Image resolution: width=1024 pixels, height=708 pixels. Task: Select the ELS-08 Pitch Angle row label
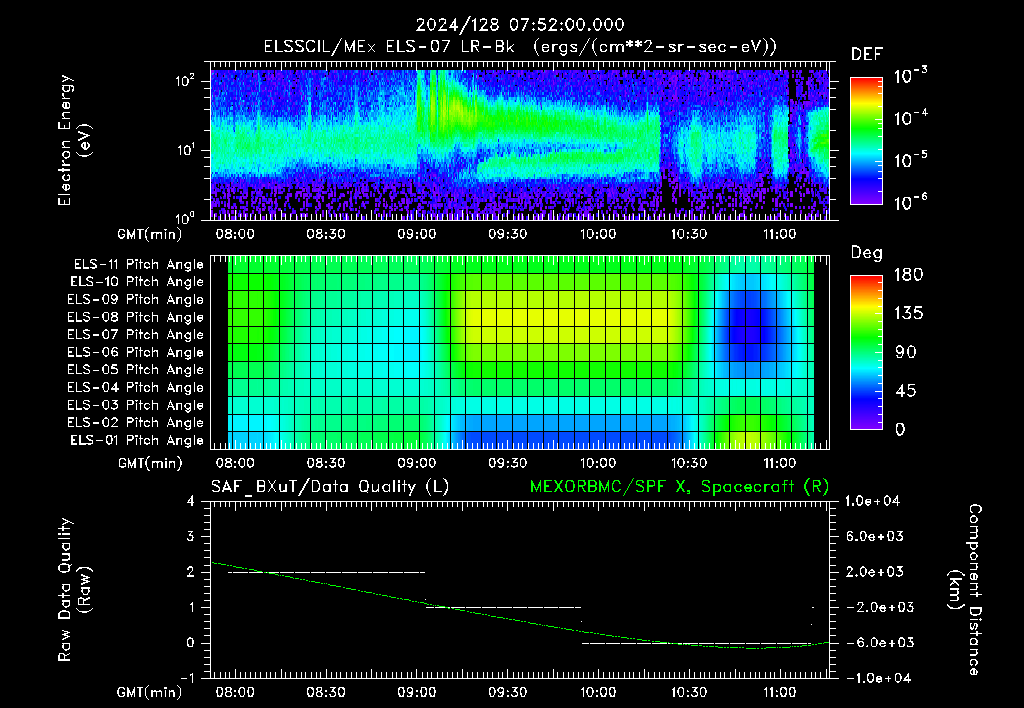click(x=136, y=317)
